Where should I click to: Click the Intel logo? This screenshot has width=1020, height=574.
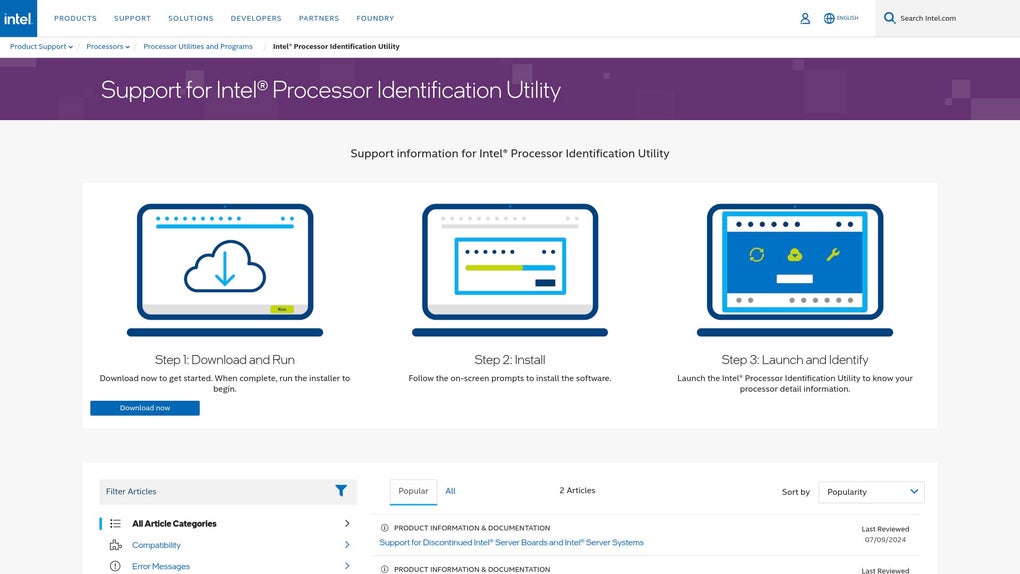click(x=18, y=18)
